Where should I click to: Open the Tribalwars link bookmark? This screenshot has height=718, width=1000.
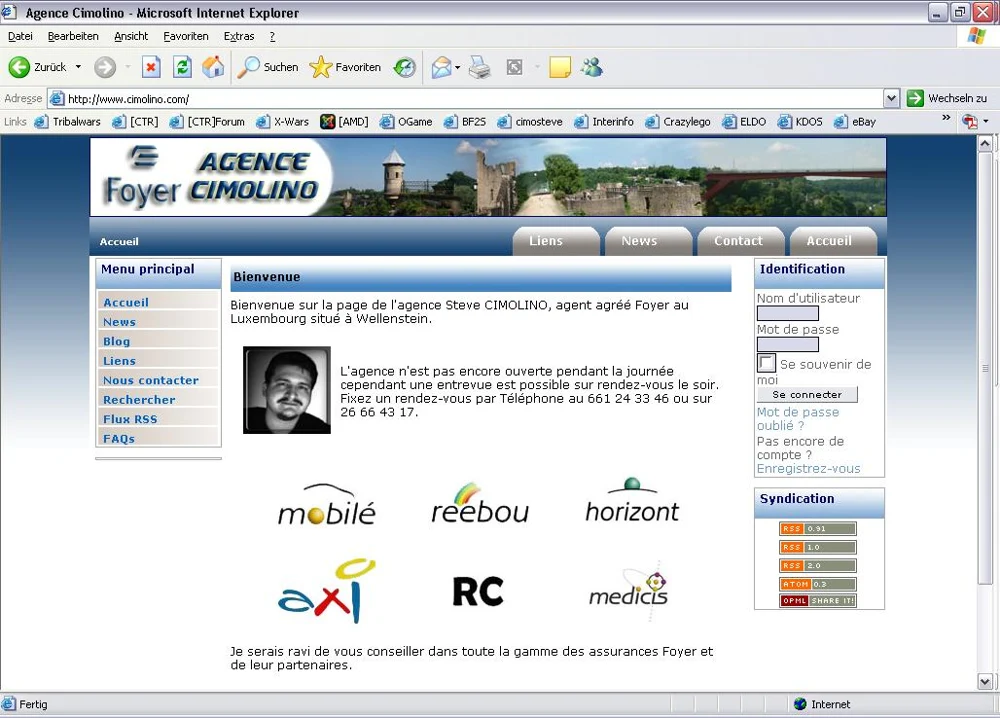click(x=68, y=121)
